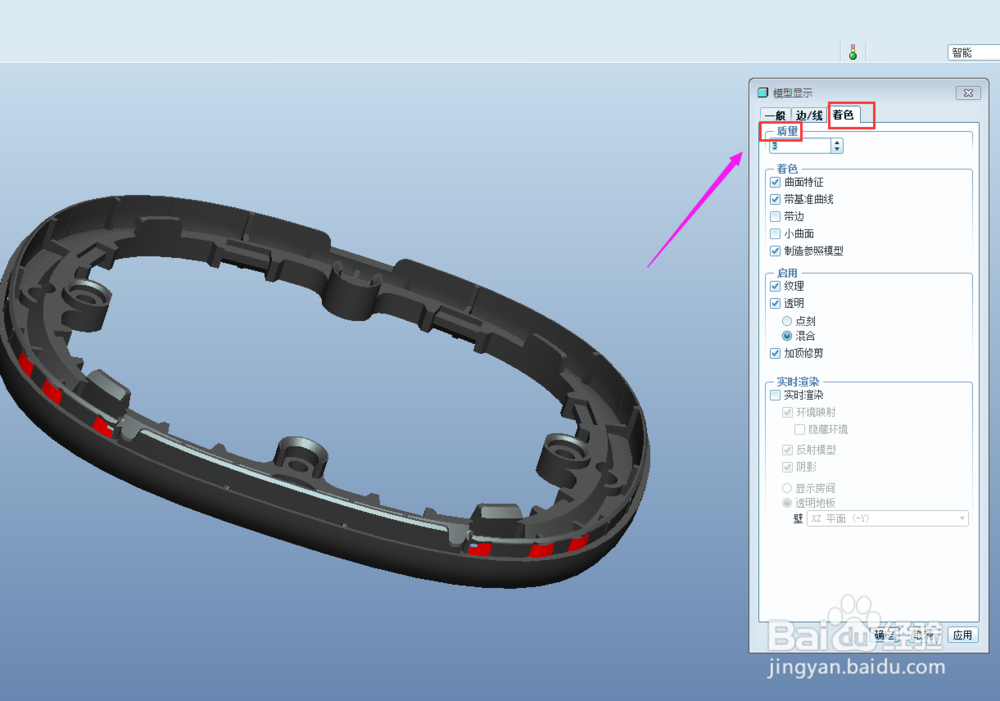The height and width of the screenshot is (701, 1000).
Task: Enable the 带边 checkbox
Action: pyautogui.click(x=776, y=216)
